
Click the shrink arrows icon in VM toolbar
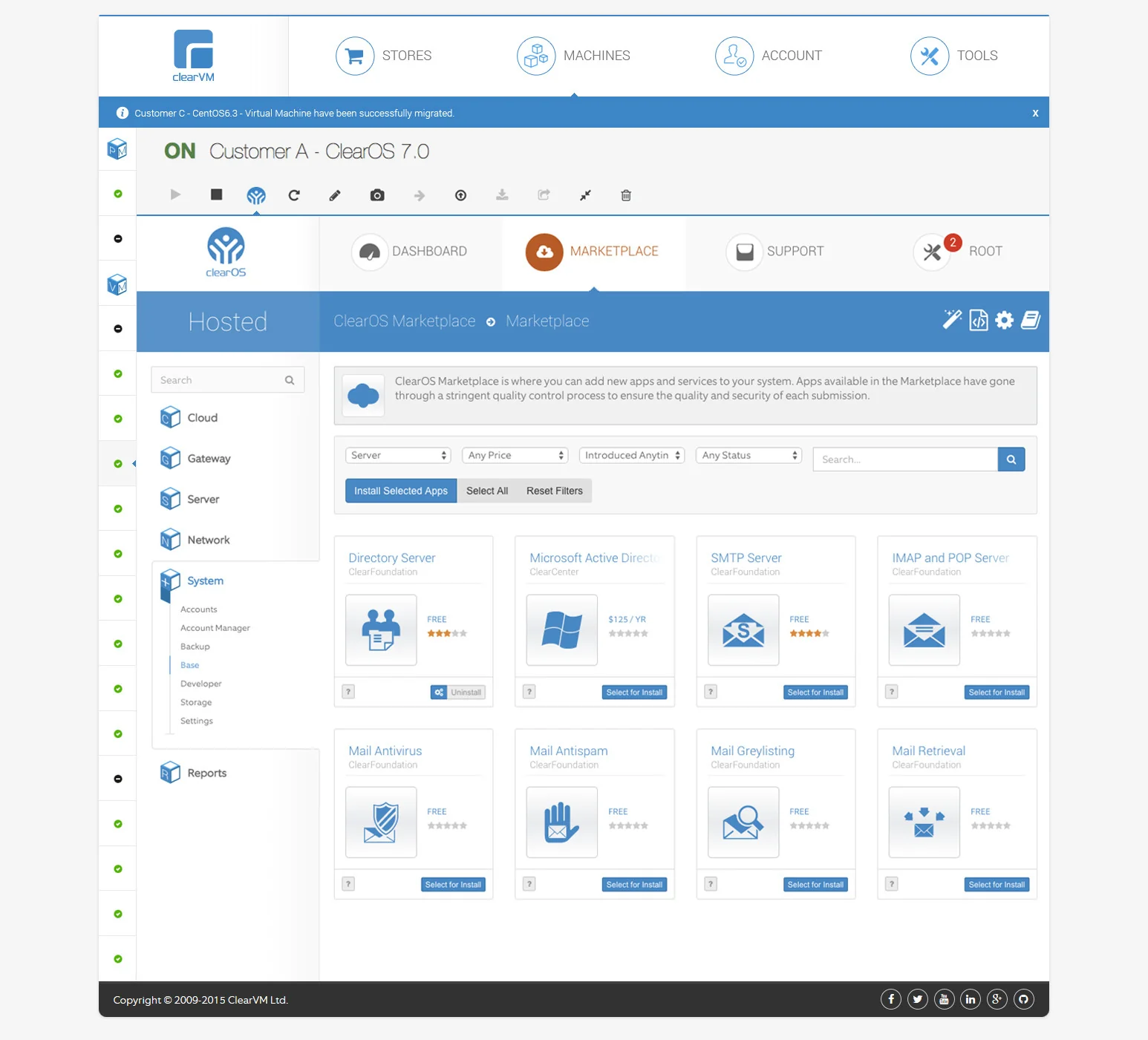pos(585,195)
